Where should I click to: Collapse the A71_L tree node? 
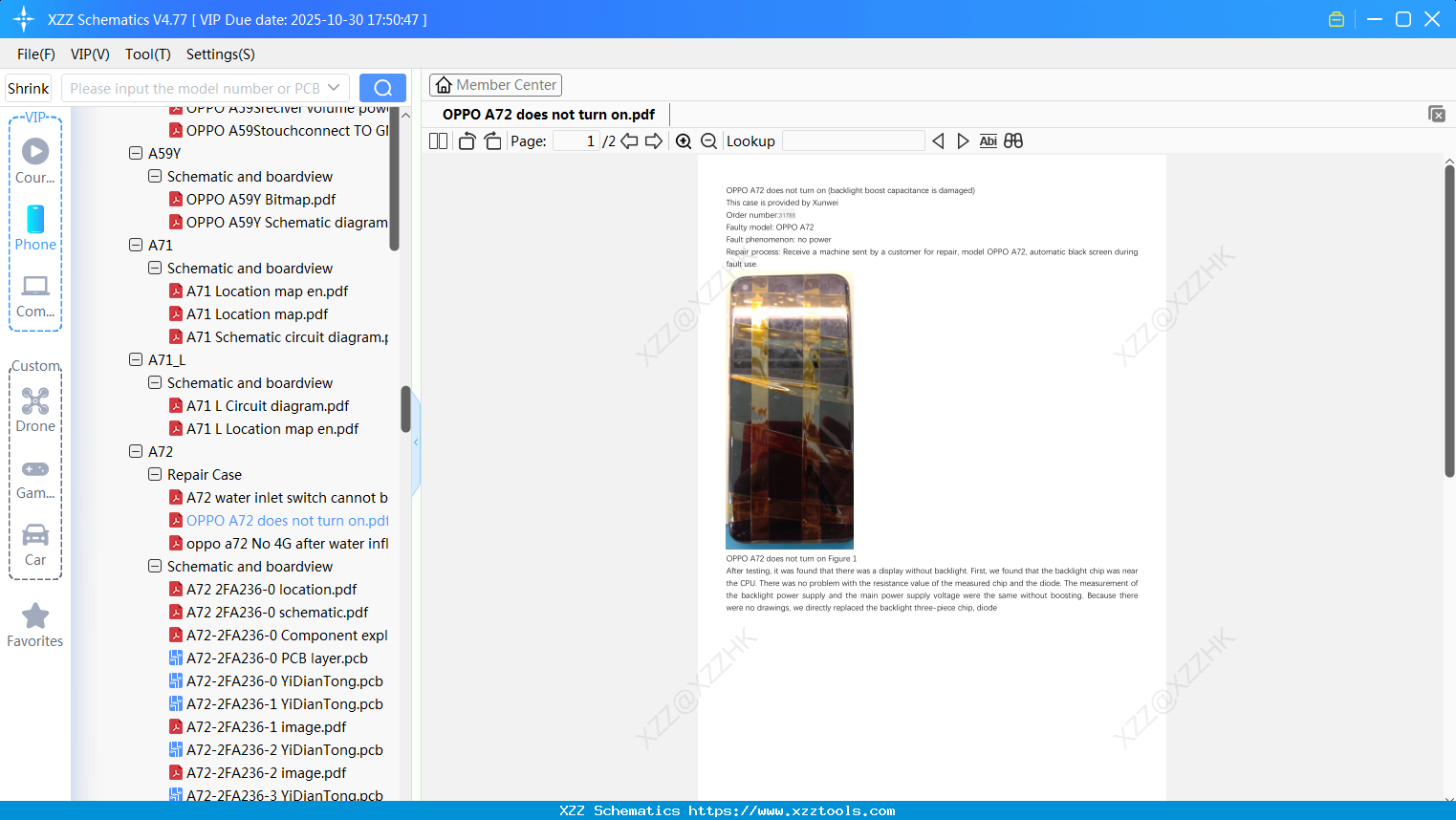(x=136, y=359)
